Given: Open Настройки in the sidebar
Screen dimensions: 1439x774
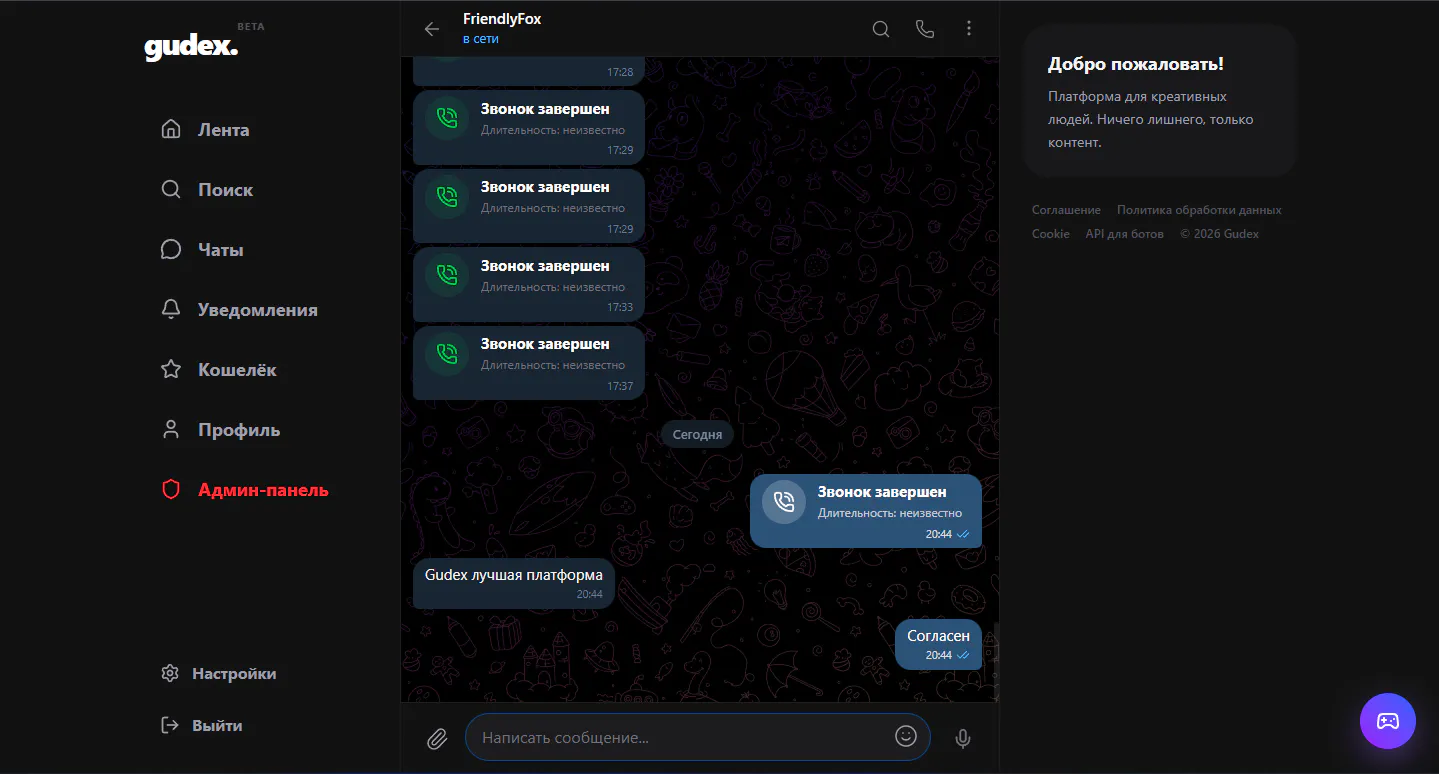Looking at the screenshot, I should 219,674.
